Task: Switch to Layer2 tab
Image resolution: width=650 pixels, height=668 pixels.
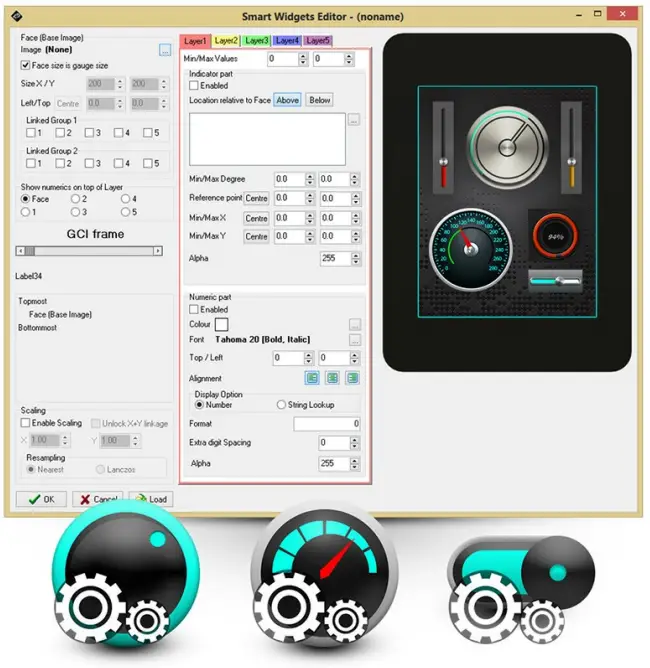Action: pos(226,40)
